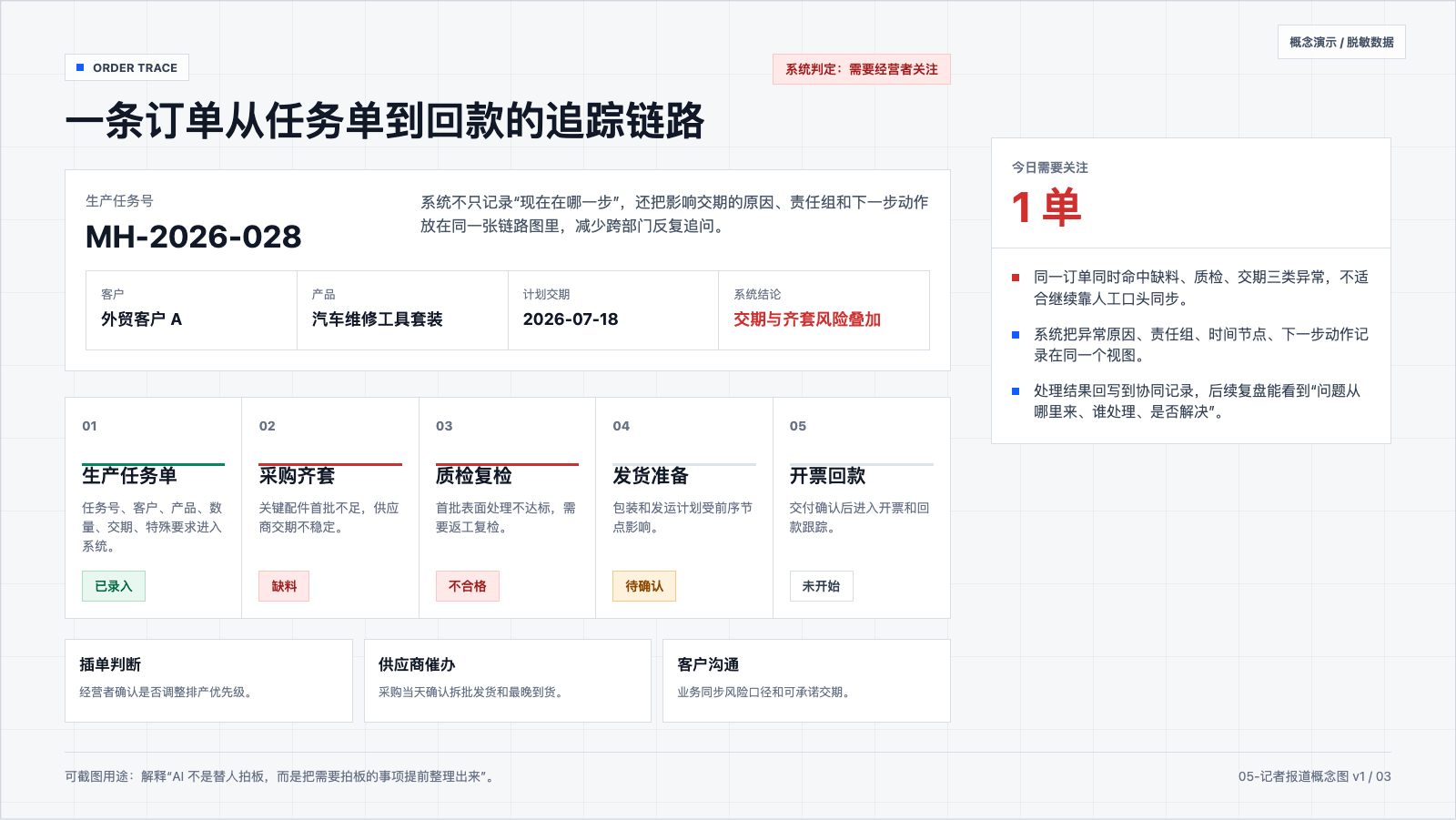Open the 供应商催办 action card
This screenshot has height=820, width=1456.
tap(508, 681)
